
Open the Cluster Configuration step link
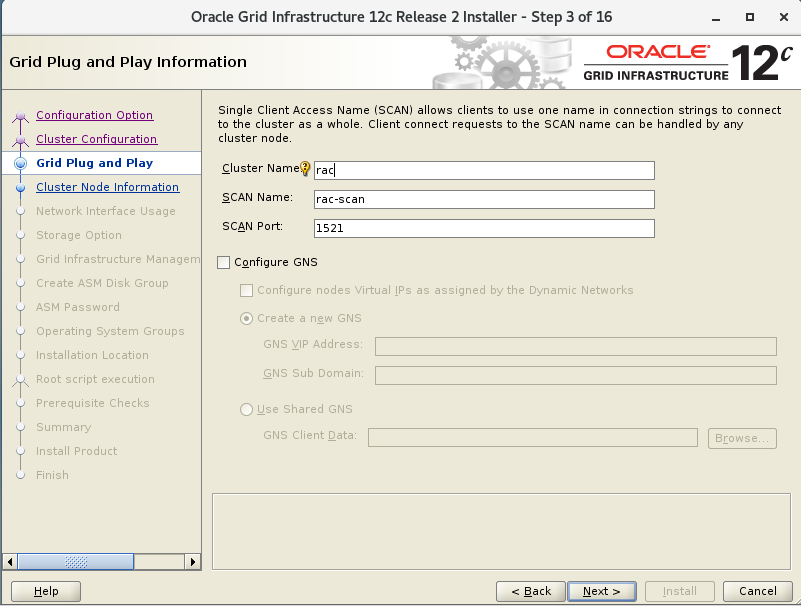coord(97,139)
